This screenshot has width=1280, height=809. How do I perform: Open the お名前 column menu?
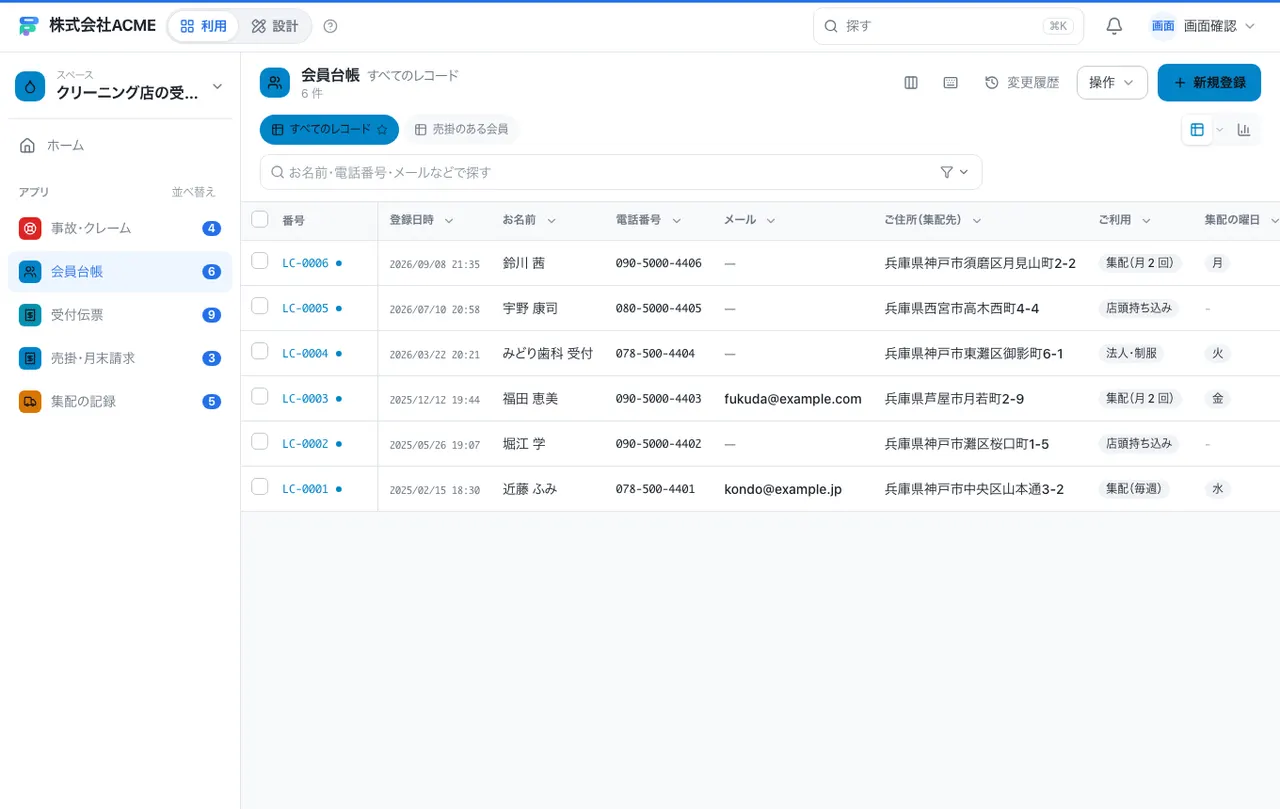click(x=551, y=221)
